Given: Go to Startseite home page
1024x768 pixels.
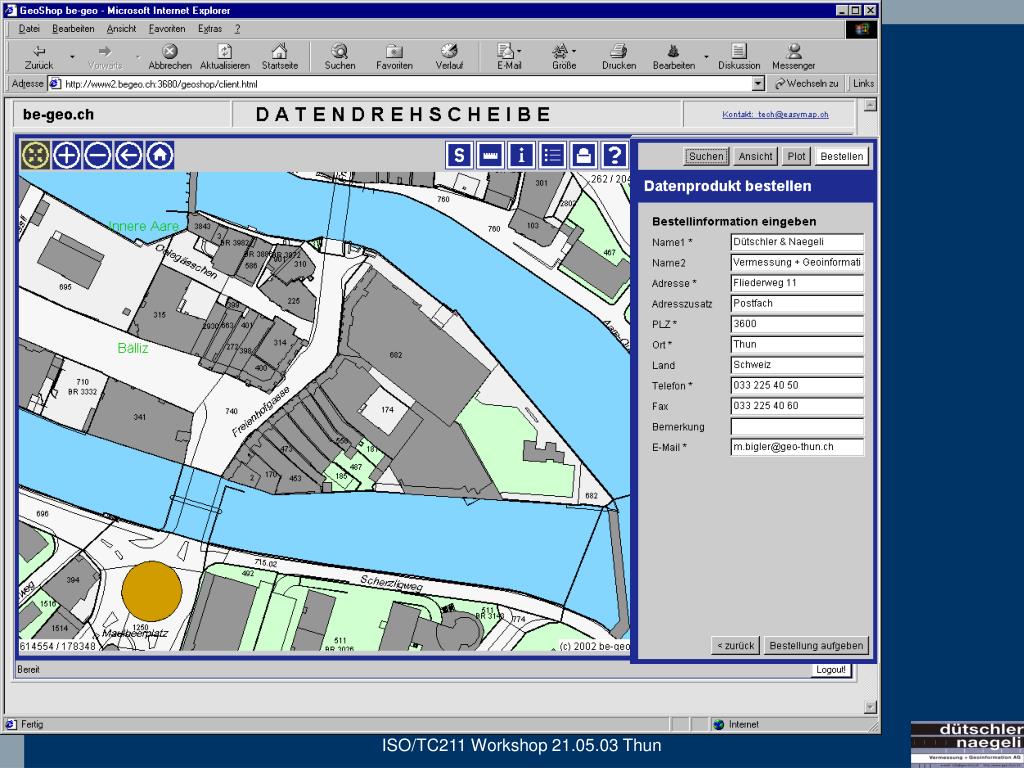Looking at the screenshot, I should [x=280, y=57].
